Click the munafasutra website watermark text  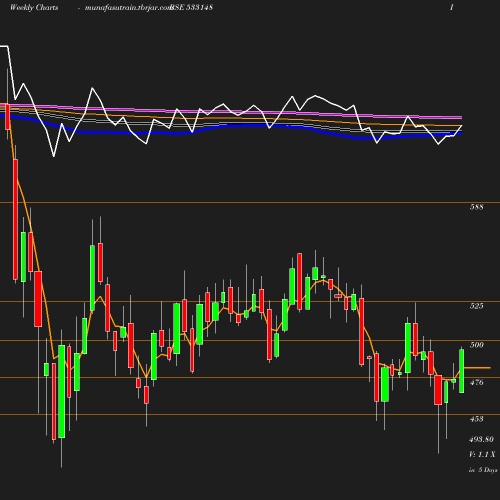[128, 8]
